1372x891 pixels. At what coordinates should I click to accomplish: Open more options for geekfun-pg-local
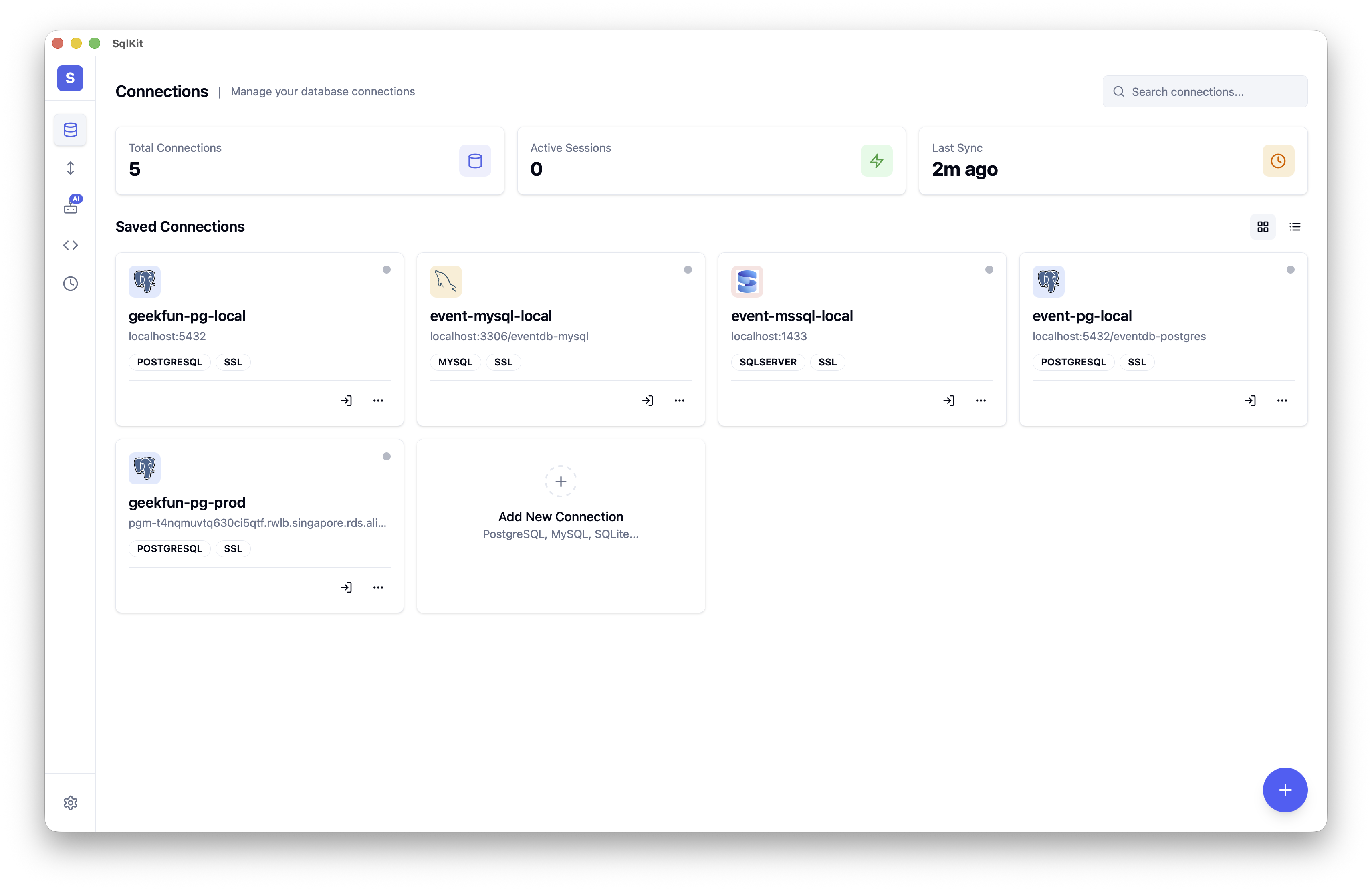(377, 400)
